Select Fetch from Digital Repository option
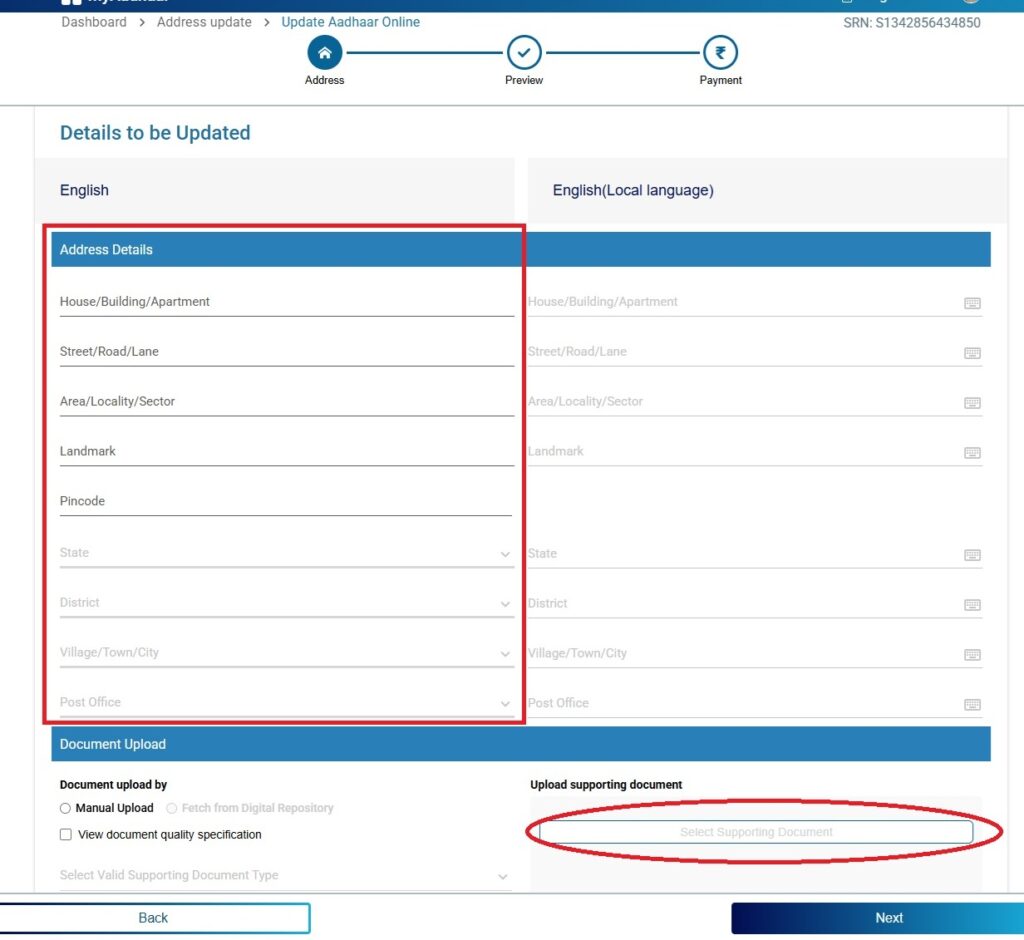Viewport: 1024px width, 940px height. point(172,808)
